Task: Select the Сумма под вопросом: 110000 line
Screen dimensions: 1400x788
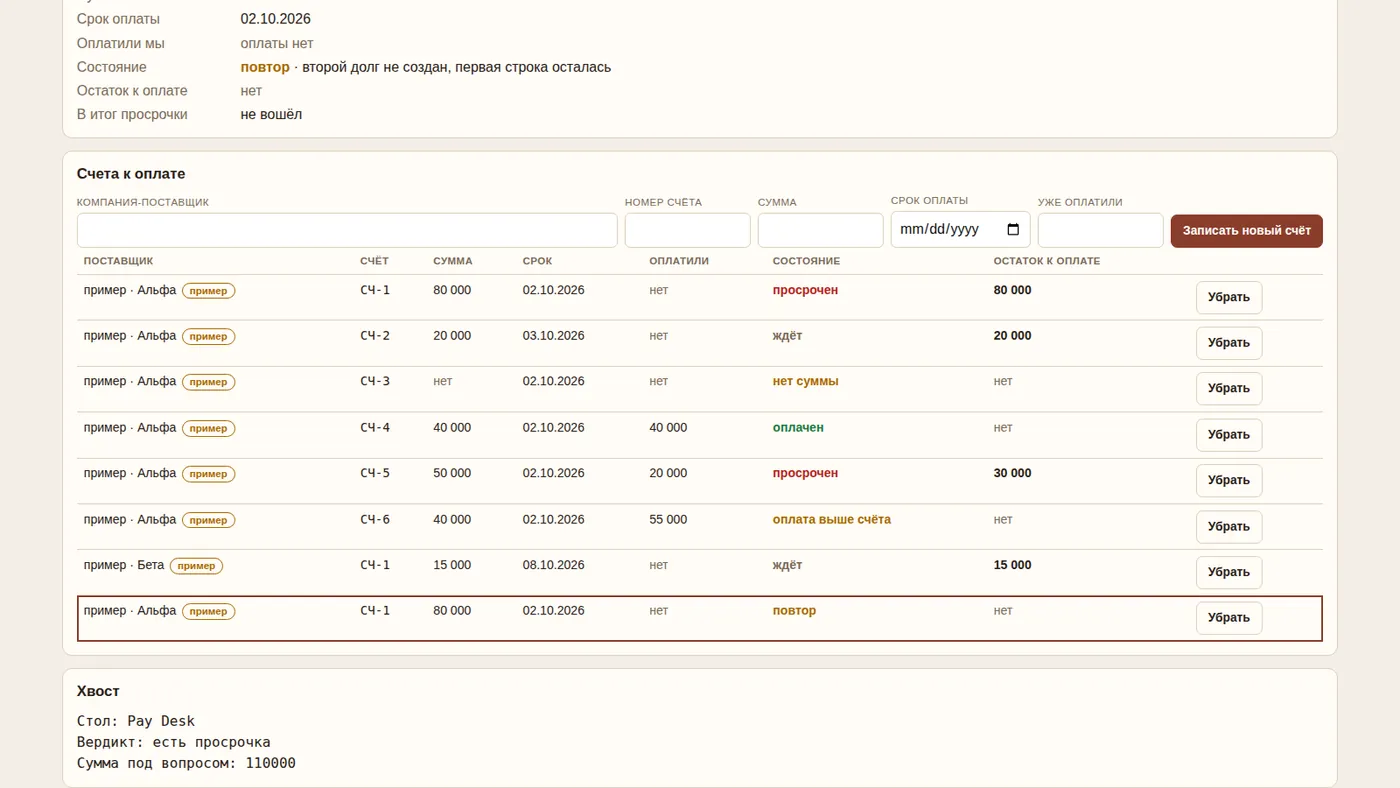Action: tap(186, 763)
